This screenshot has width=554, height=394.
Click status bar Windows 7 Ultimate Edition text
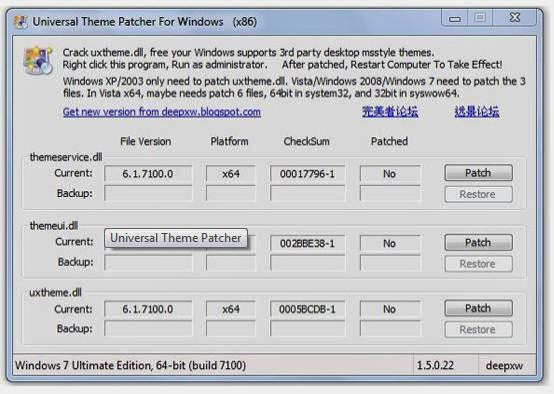(130, 365)
